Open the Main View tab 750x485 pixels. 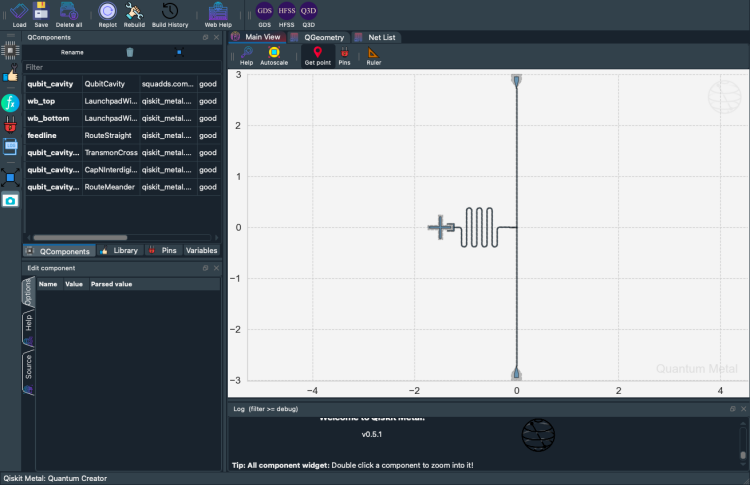coord(257,37)
